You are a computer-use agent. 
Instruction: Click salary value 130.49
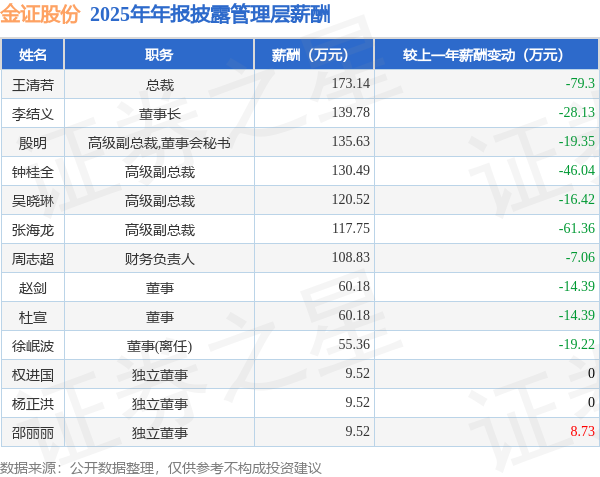tap(351, 170)
